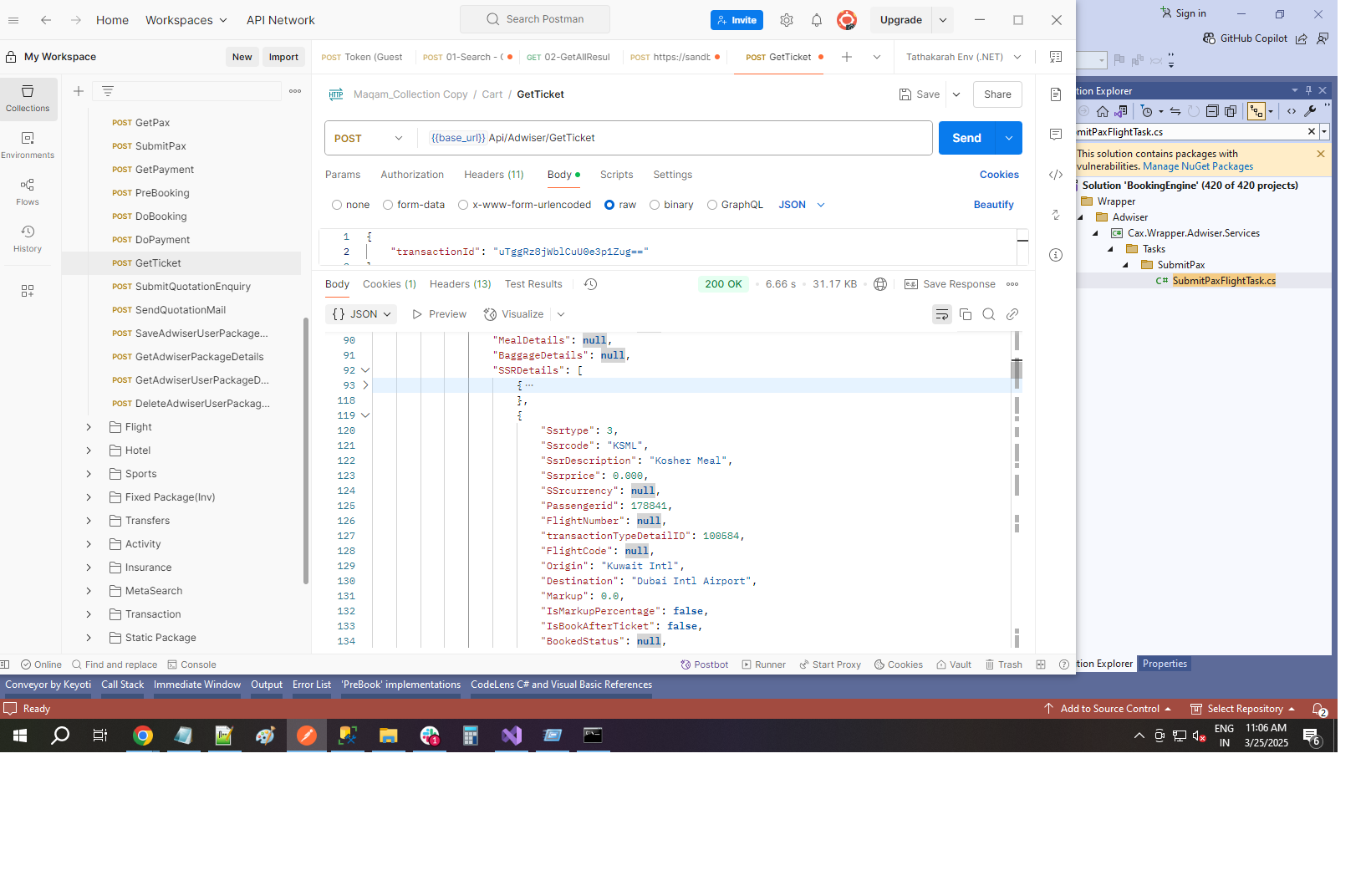This screenshot has width=1371, height=896.
Task: Open the Flows sidebar panel
Action: click(x=28, y=191)
